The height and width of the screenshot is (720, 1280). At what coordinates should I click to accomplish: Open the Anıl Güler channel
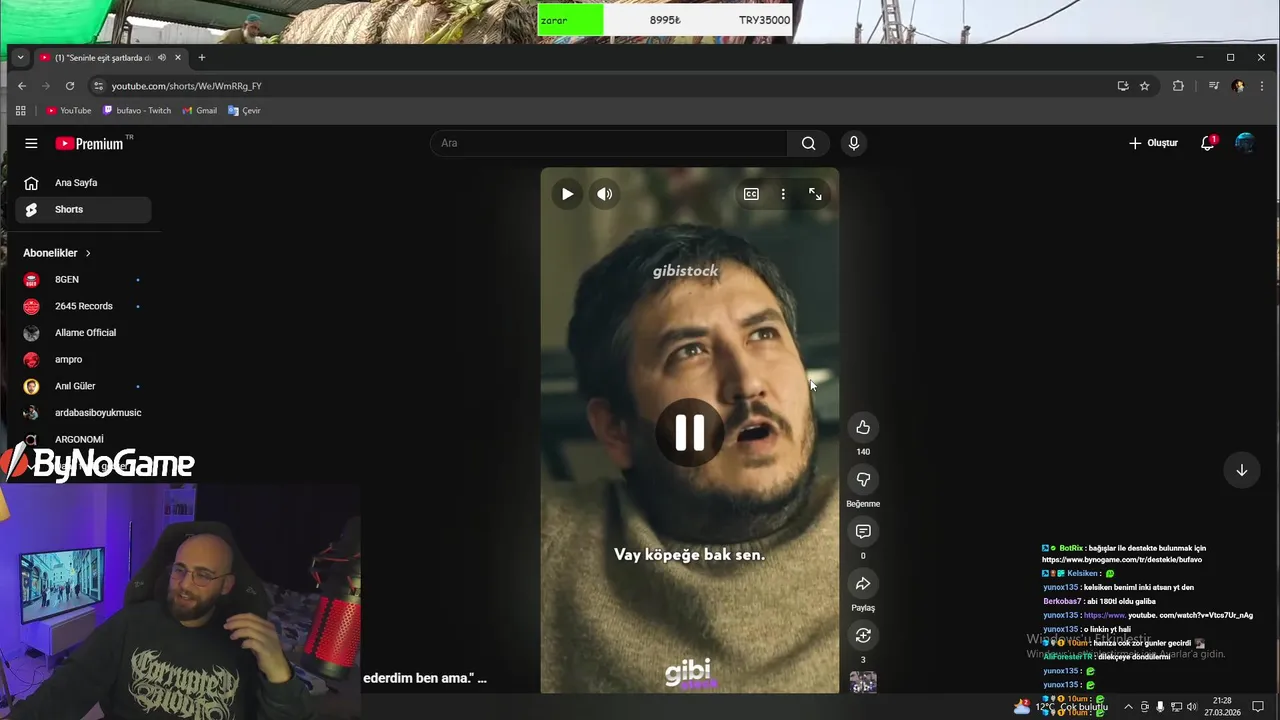click(83, 386)
